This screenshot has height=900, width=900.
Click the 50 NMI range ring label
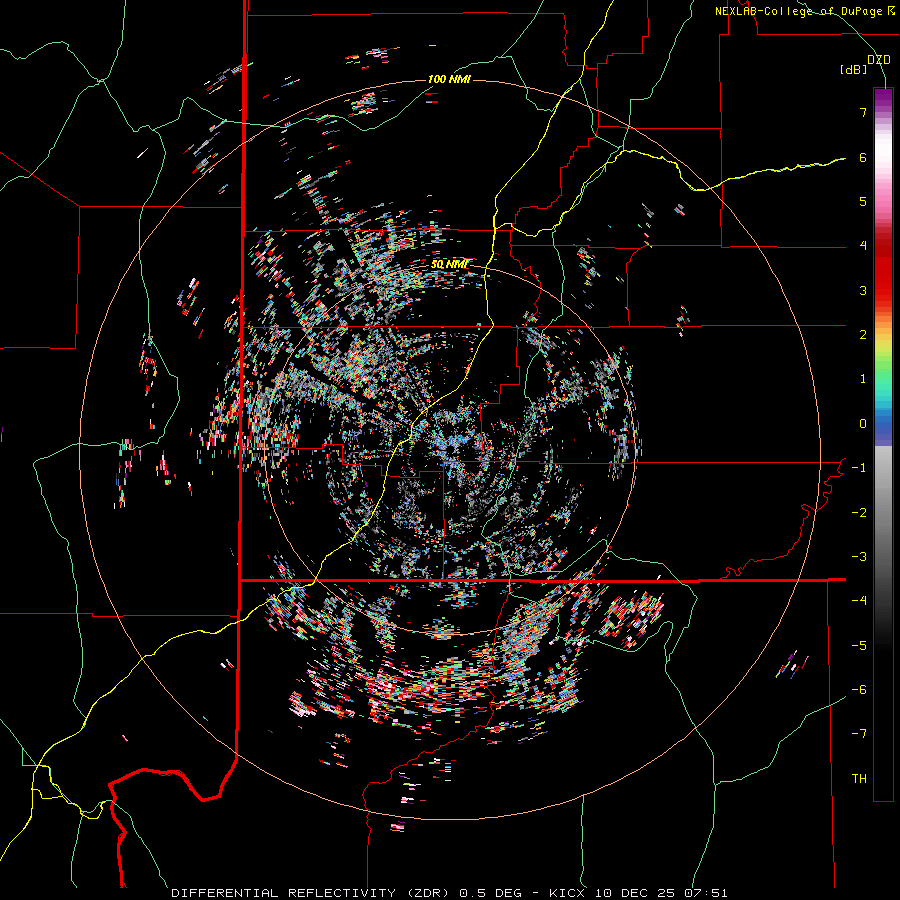point(449,264)
